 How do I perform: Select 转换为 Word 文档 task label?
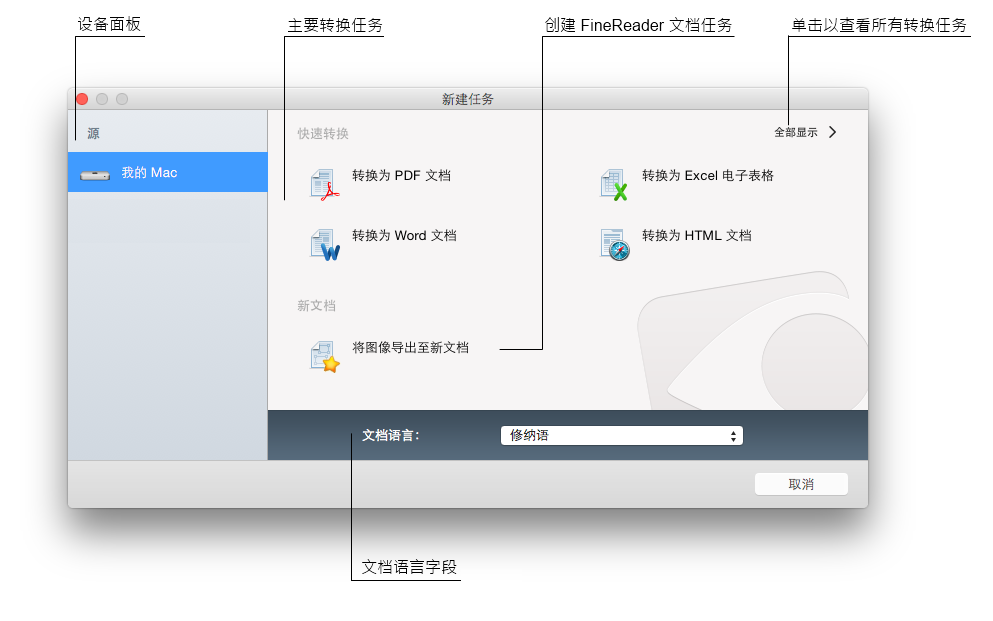pyautogui.click(x=404, y=235)
